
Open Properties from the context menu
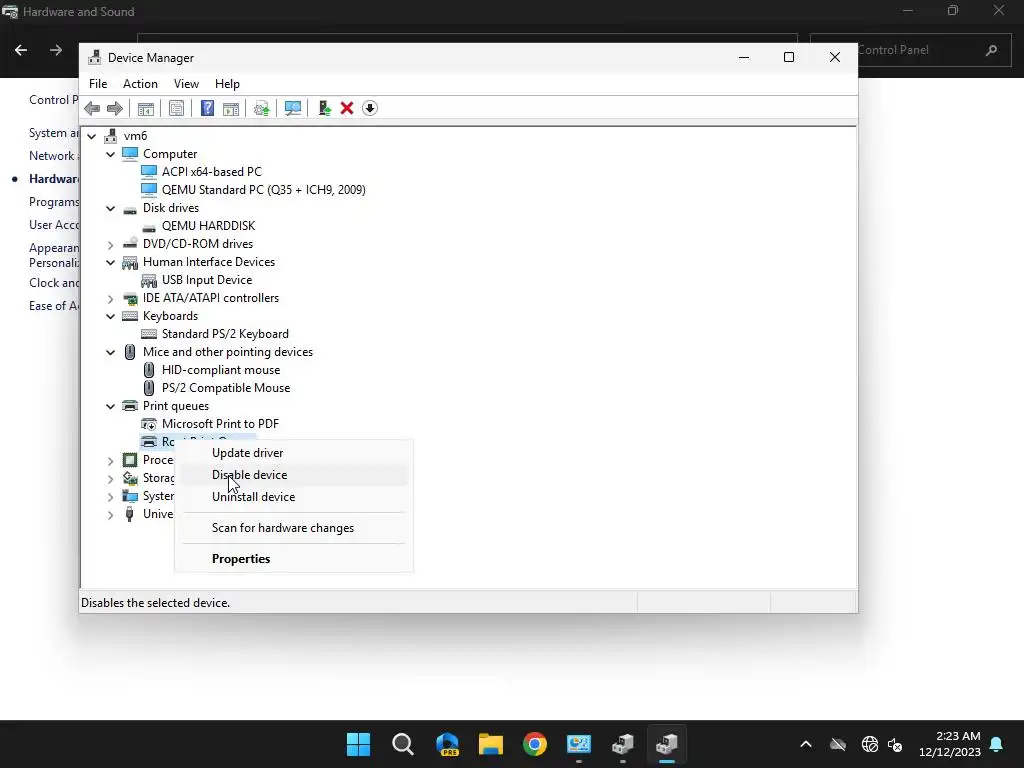click(293, 559)
